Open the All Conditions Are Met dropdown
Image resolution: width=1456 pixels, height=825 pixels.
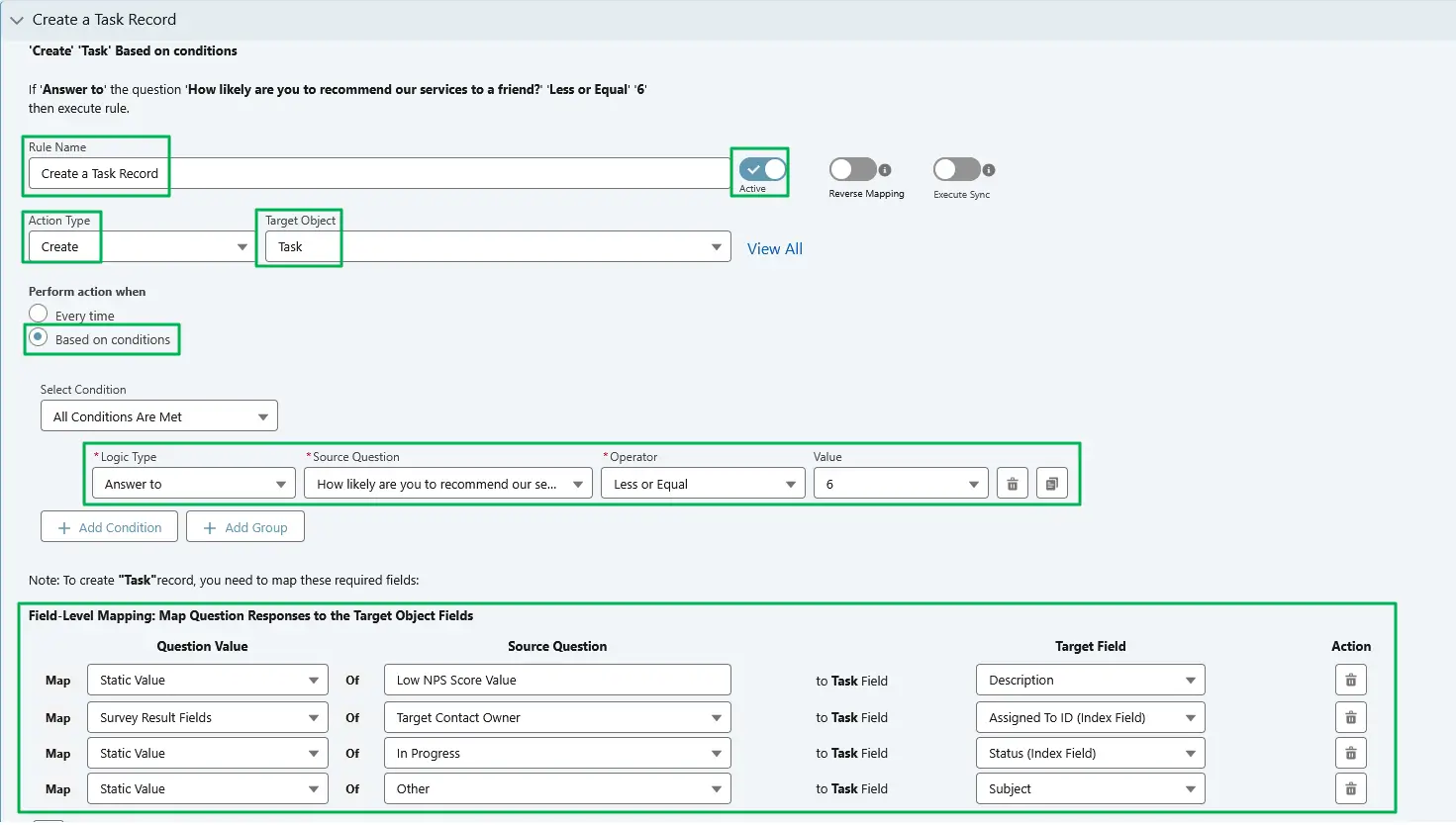pyautogui.click(x=158, y=415)
